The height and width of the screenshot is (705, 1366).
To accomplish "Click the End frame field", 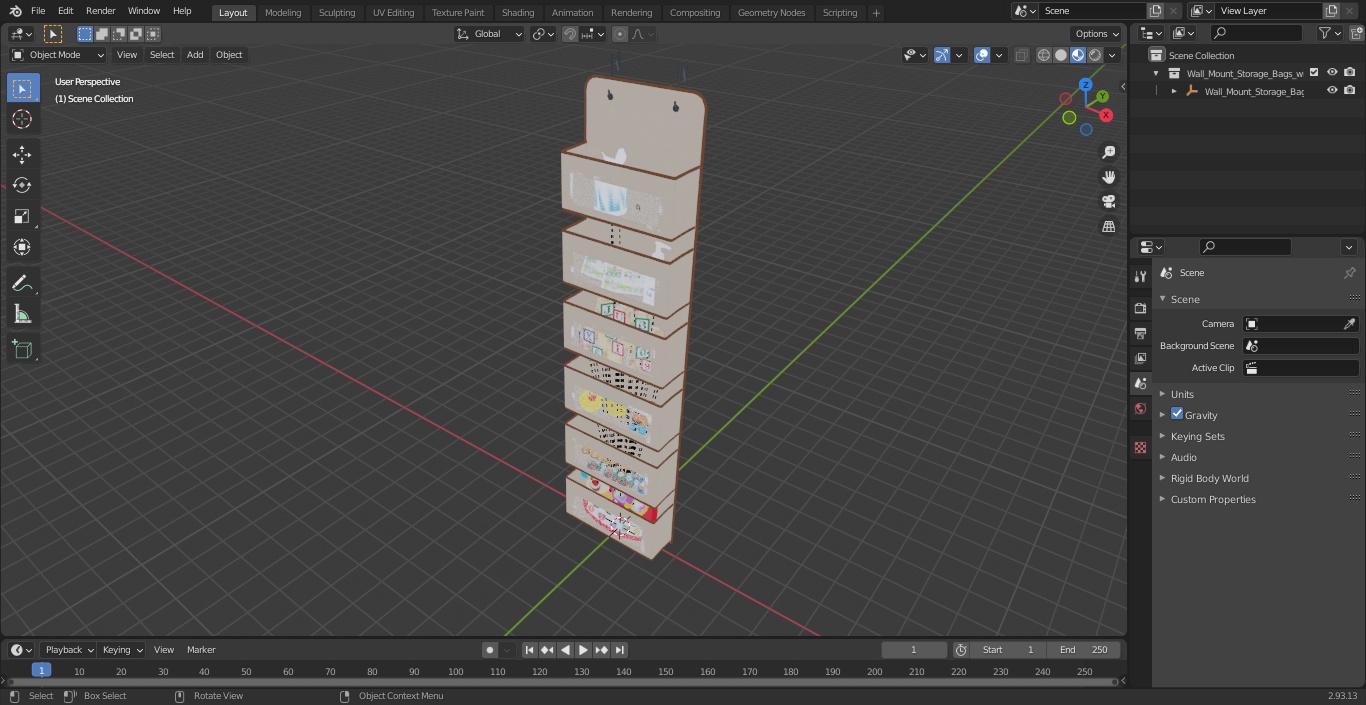I will (1084, 650).
